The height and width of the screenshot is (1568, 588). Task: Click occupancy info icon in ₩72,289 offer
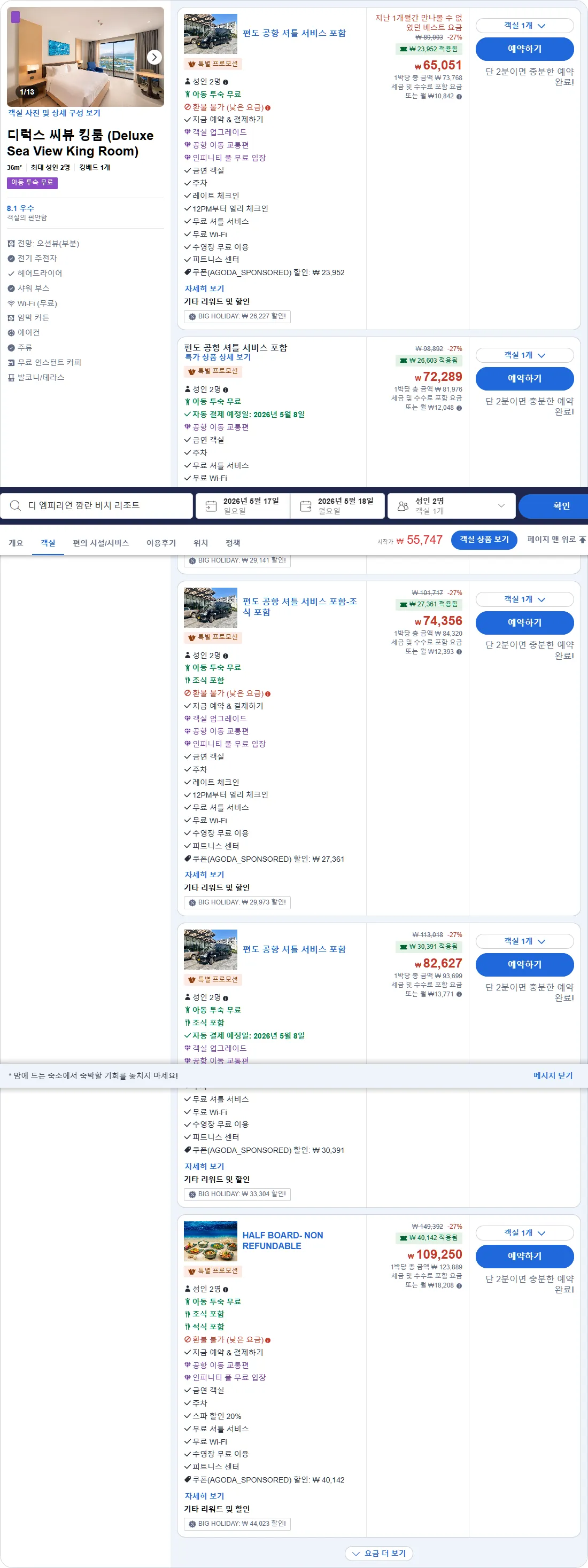point(226,389)
